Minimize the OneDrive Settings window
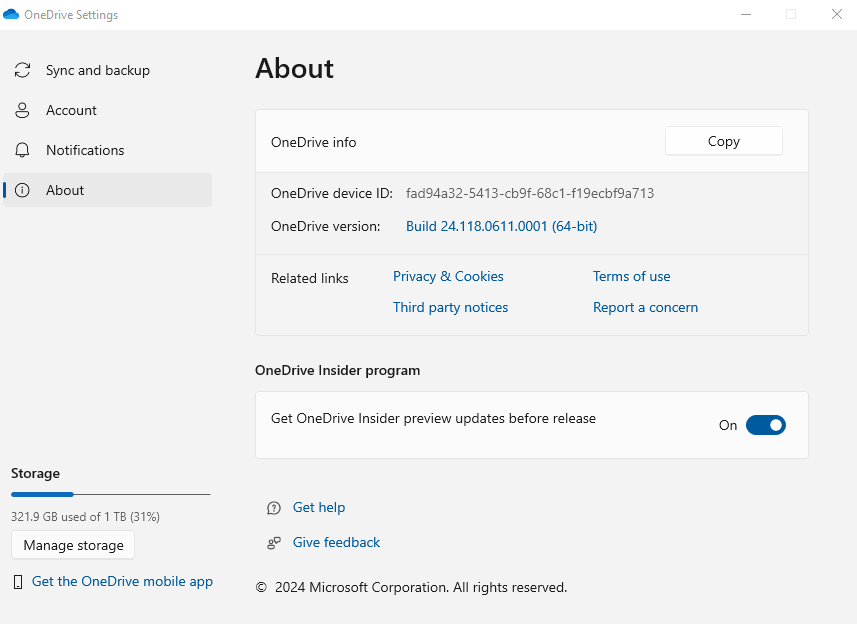The image size is (857, 624). point(746,14)
